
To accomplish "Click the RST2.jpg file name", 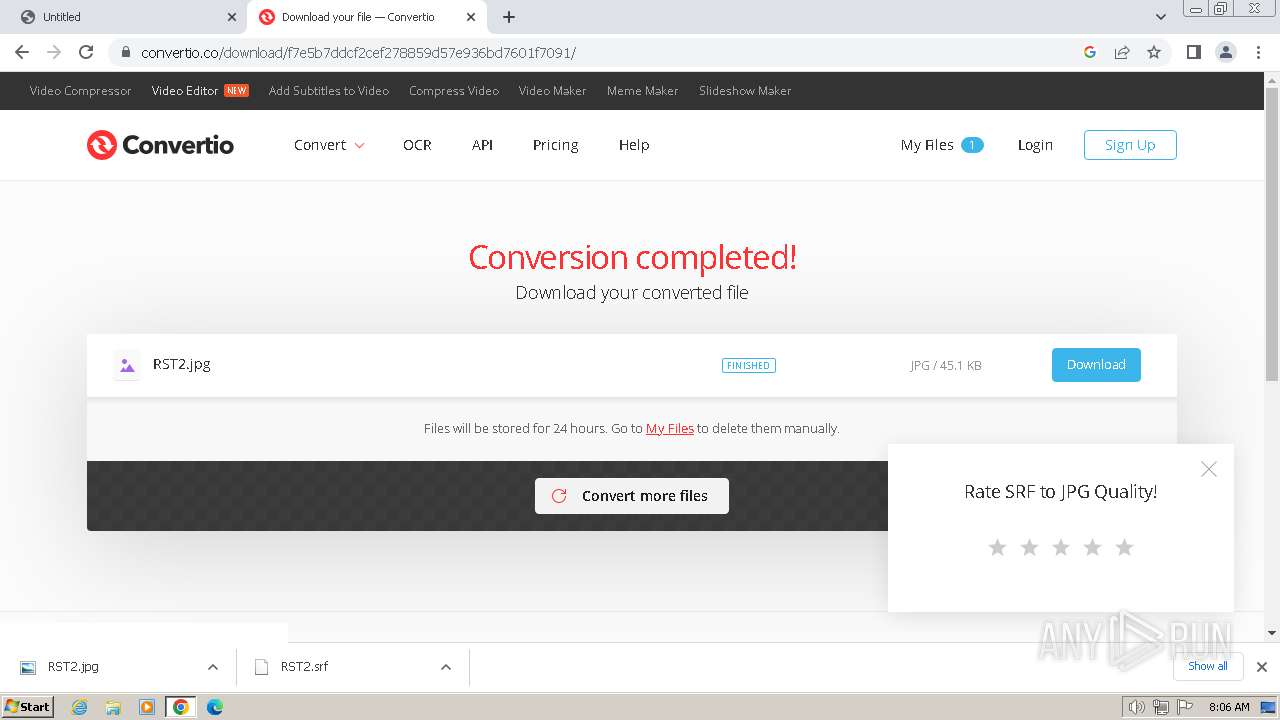I will point(181,364).
